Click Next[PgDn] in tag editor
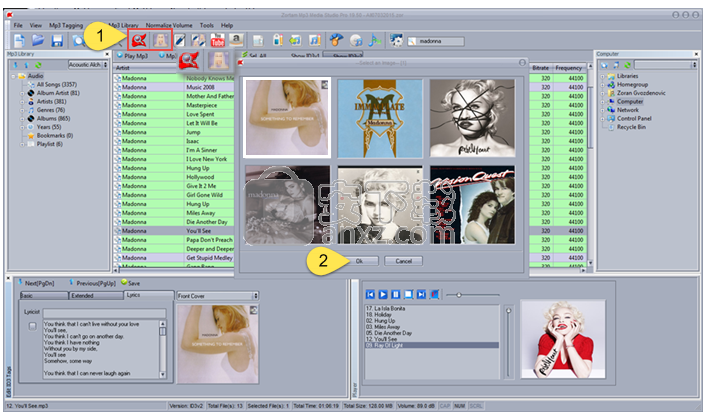 [x=35, y=283]
